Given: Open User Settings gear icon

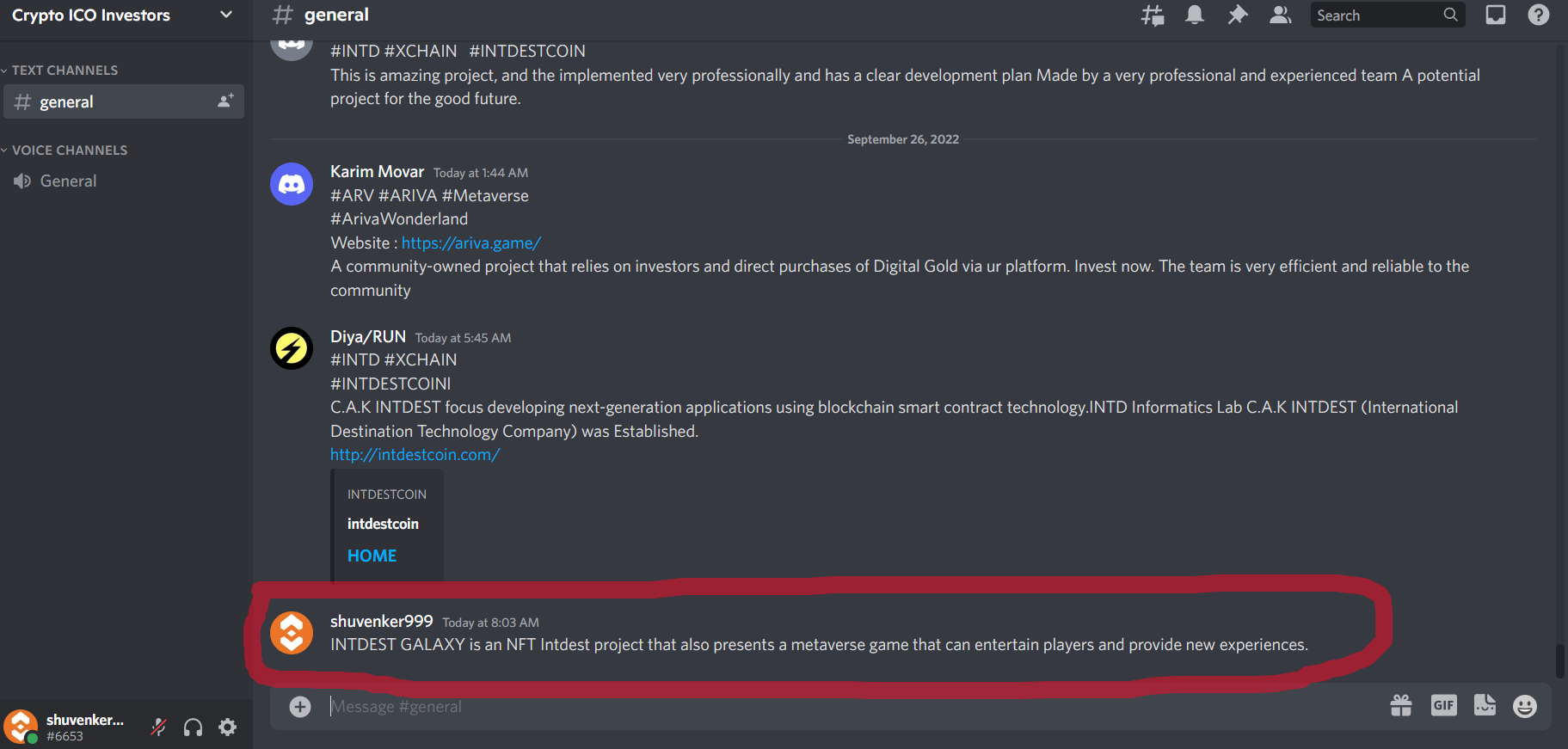Looking at the screenshot, I should pyautogui.click(x=228, y=728).
